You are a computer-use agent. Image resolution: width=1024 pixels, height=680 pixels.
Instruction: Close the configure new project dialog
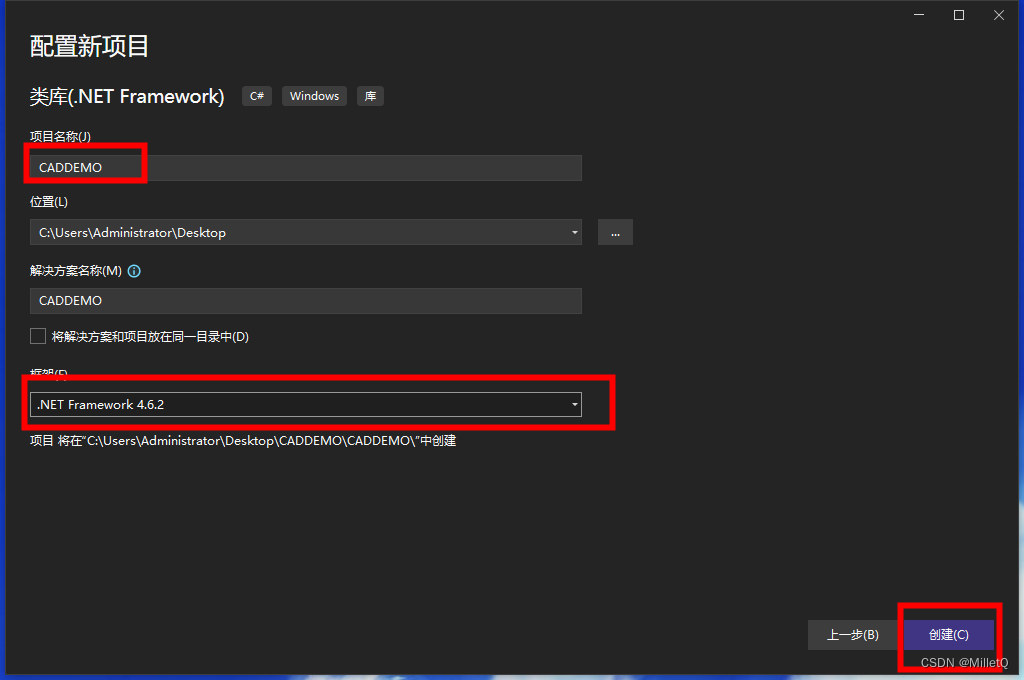[x=999, y=15]
